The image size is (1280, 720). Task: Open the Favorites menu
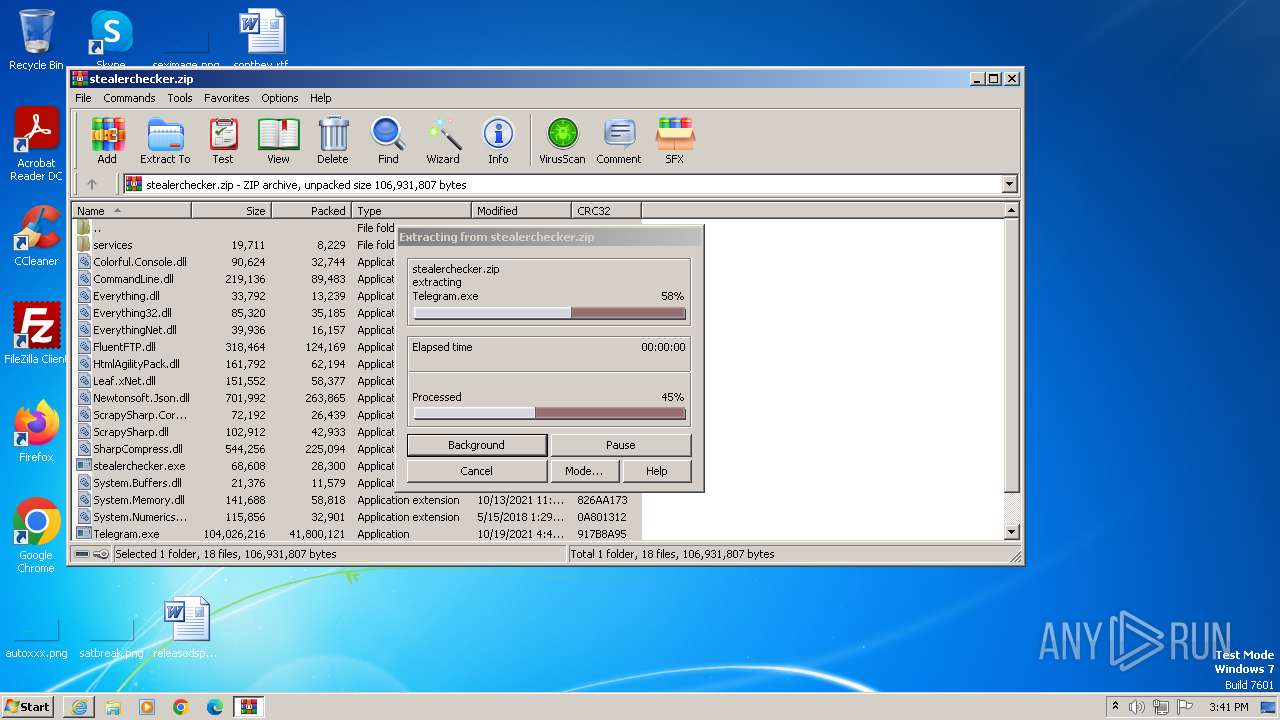227,98
